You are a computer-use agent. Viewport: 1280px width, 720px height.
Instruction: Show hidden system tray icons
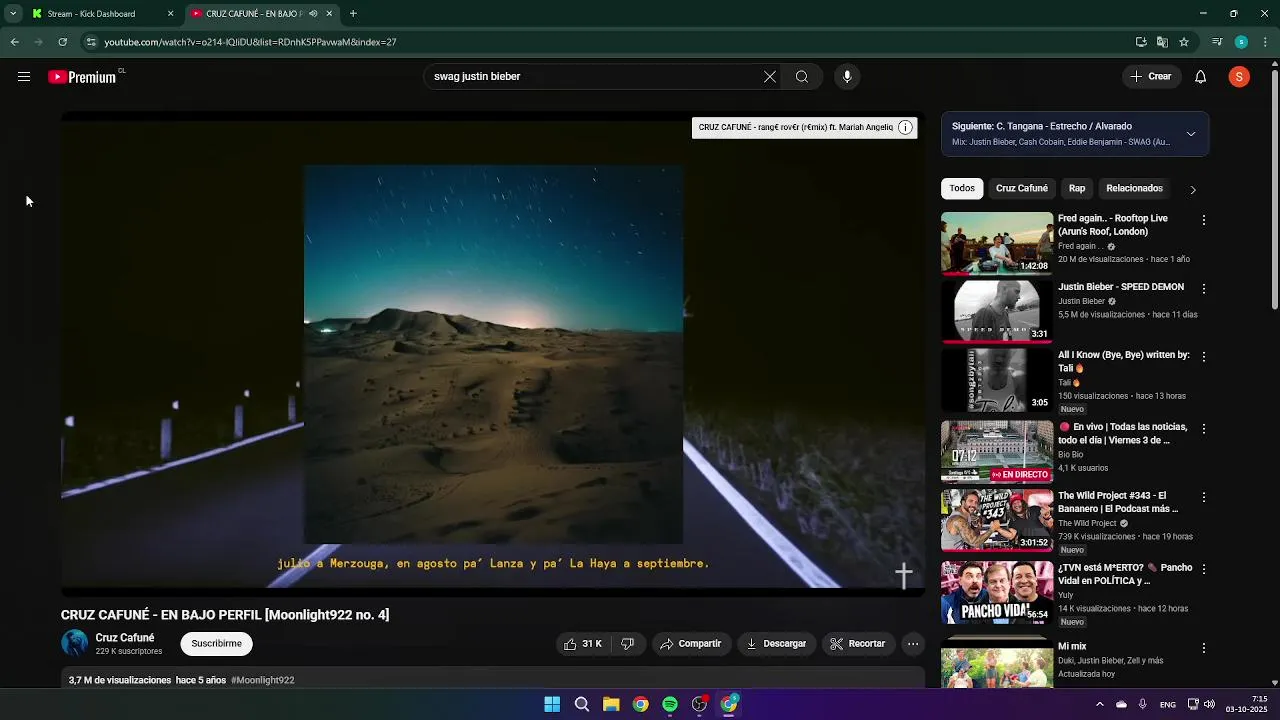click(1099, 704)
